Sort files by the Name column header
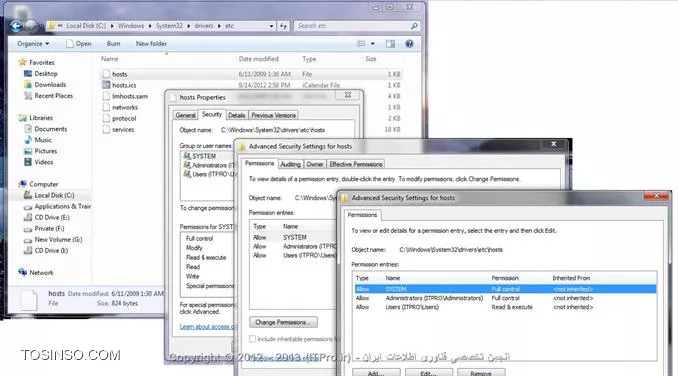678x376 pixels. 109,59
